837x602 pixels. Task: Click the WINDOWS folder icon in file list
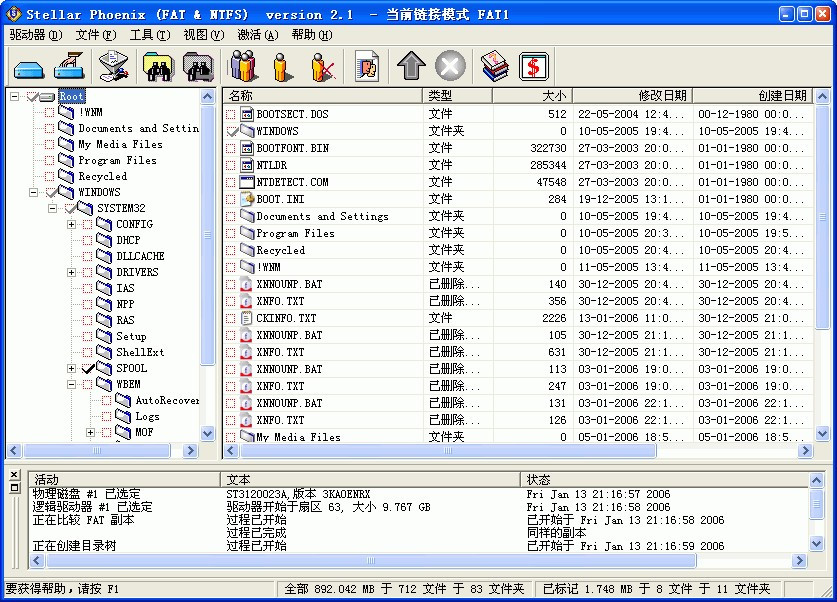[247, 131]
